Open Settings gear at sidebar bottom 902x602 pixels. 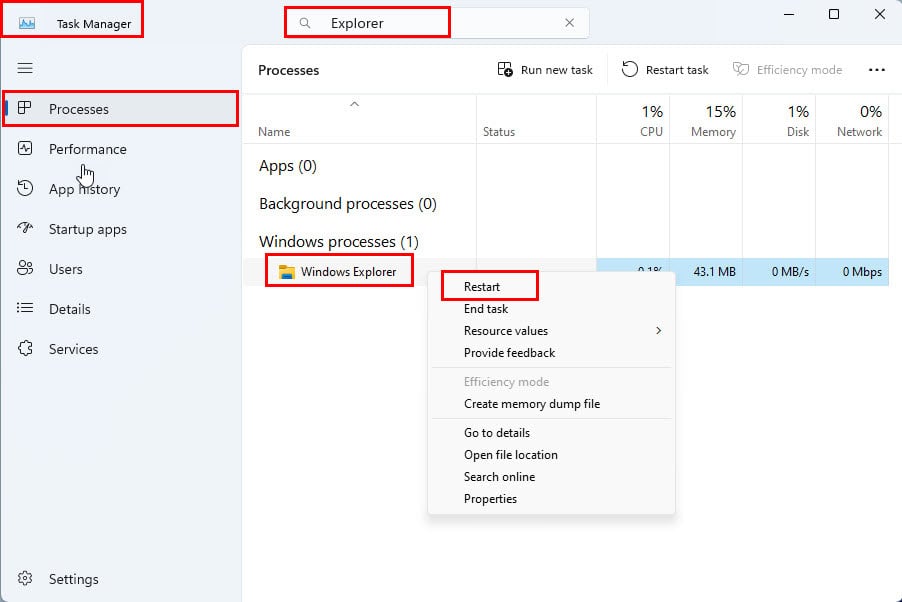[x=25, y=578]
